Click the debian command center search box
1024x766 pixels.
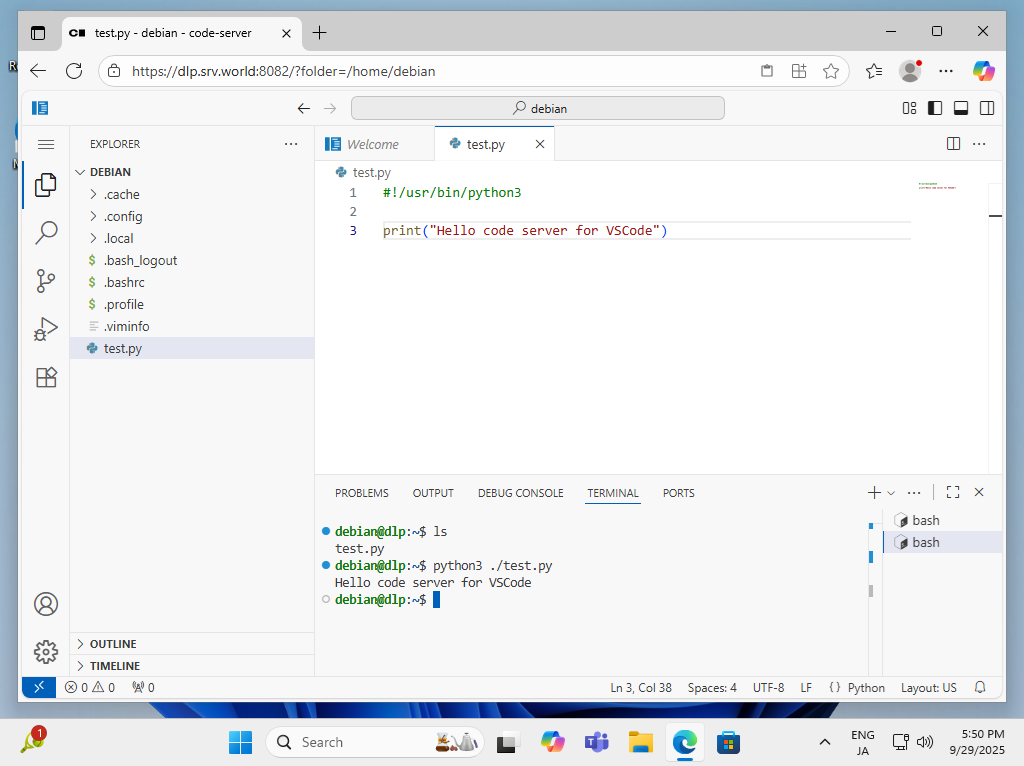click(x=538, y=108)
